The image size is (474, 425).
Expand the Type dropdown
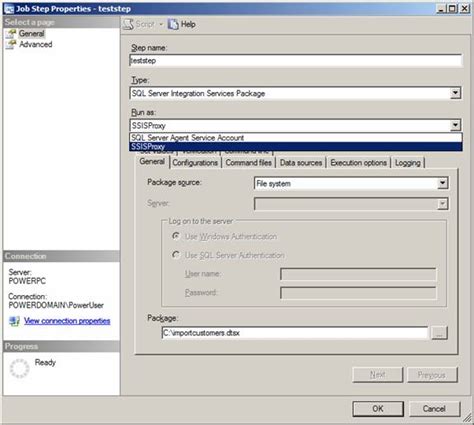point(455,93)
